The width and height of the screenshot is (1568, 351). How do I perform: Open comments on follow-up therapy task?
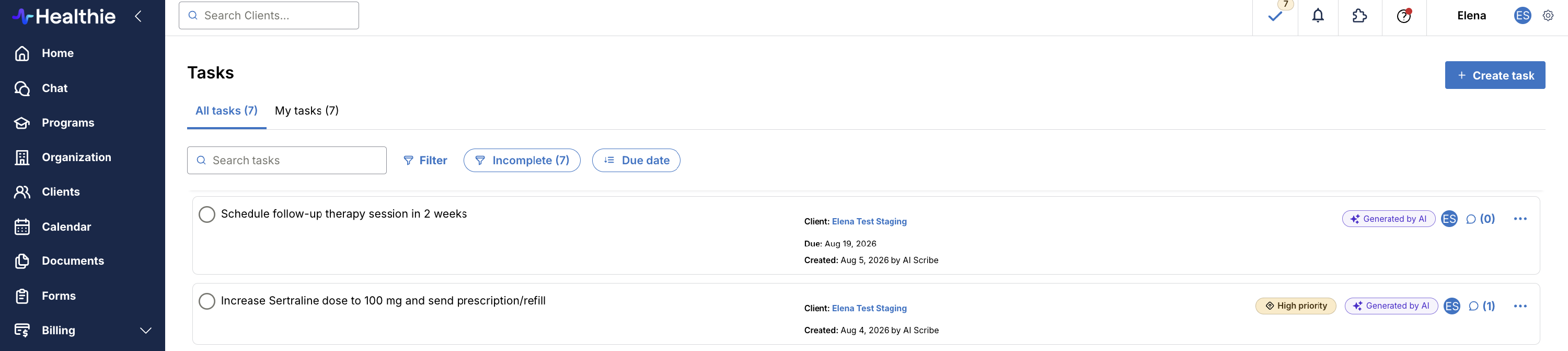click(x=1480, y=219)
